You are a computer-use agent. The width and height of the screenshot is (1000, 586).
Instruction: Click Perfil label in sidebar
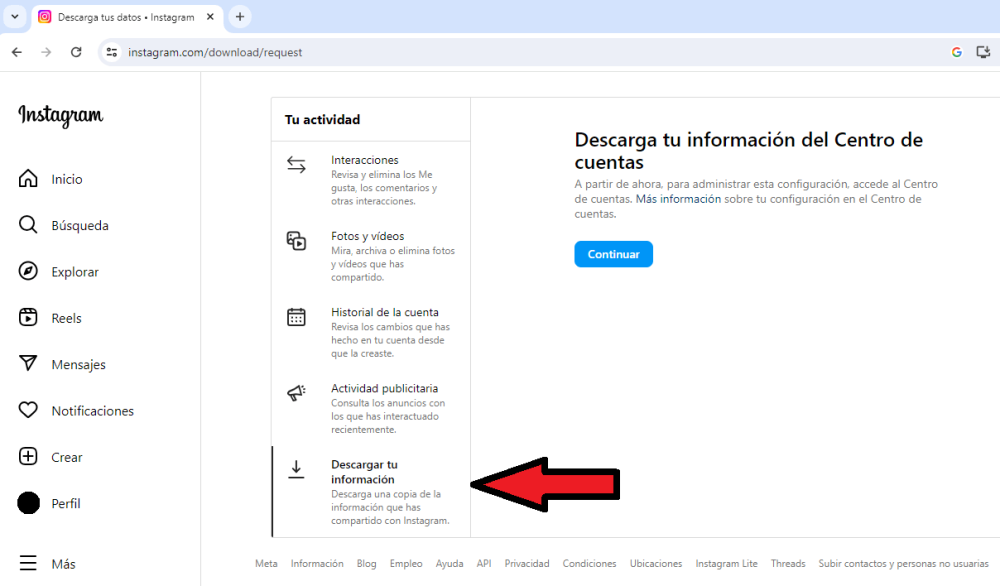[66, 504]
